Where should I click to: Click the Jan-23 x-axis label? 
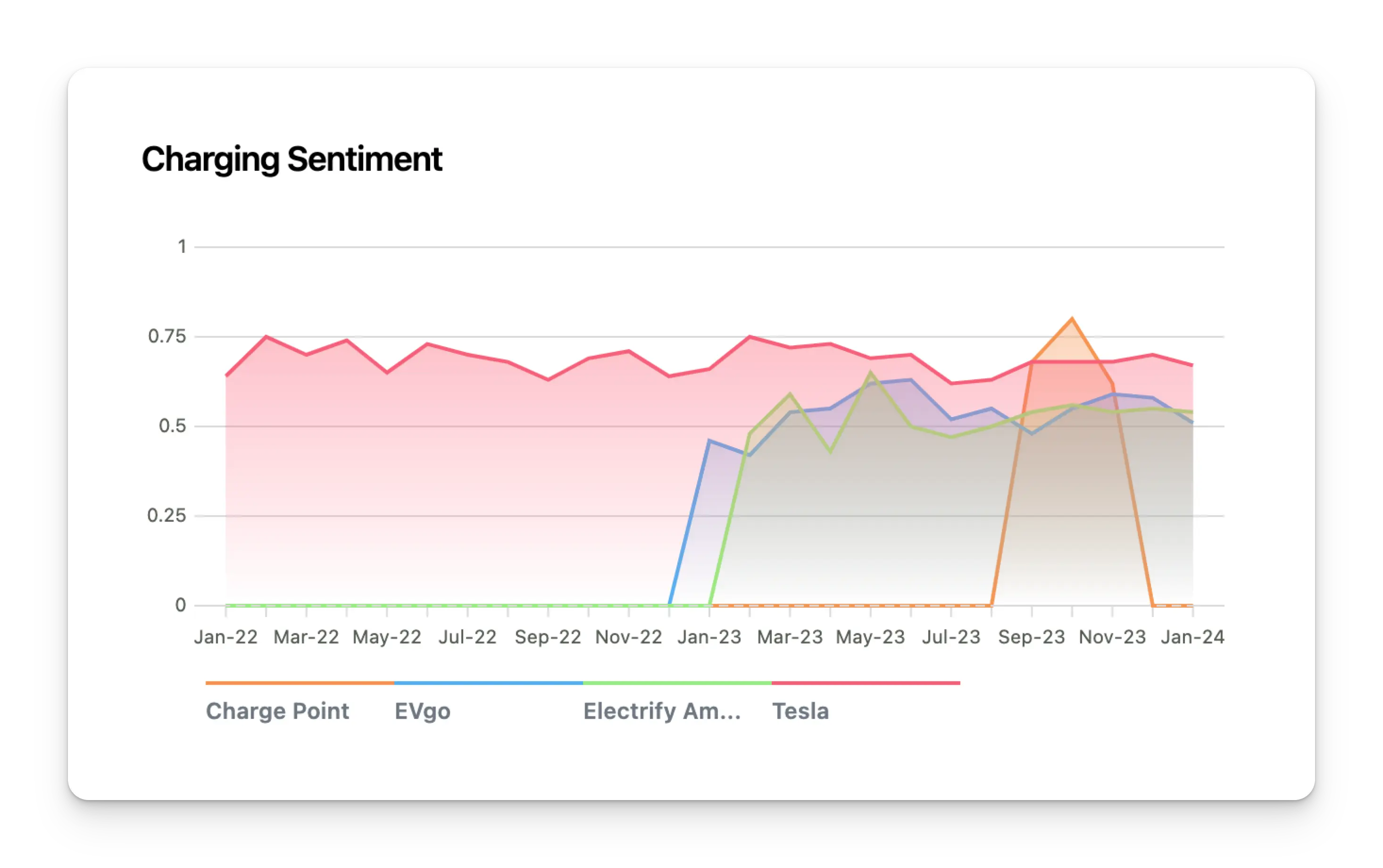click(709, 637)
